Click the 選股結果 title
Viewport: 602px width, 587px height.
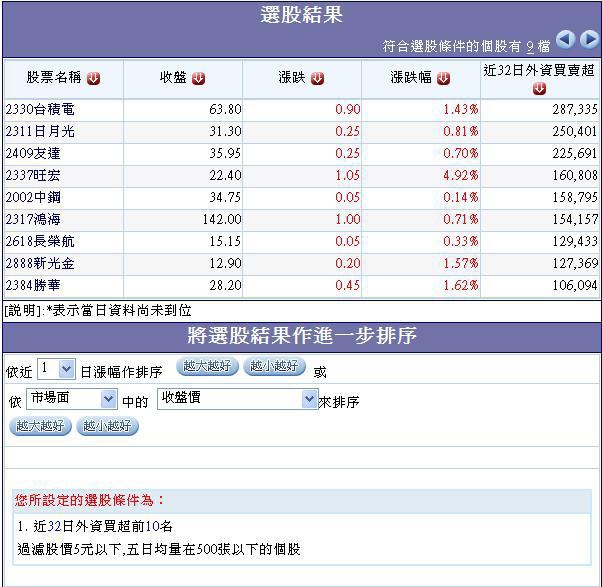(x=301, y=15)
